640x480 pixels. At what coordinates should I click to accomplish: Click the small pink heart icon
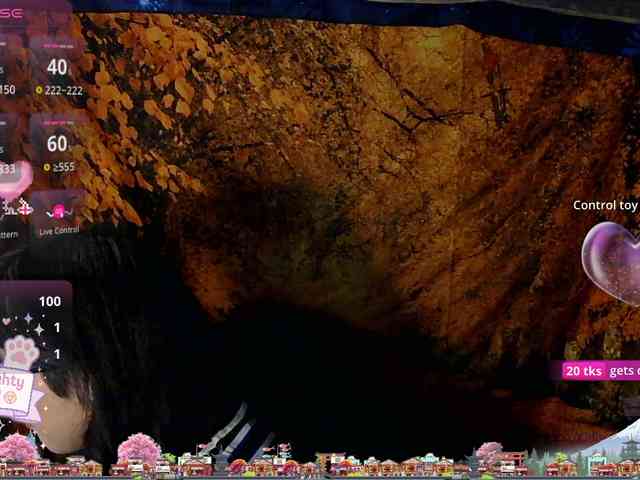coord(8,322)
